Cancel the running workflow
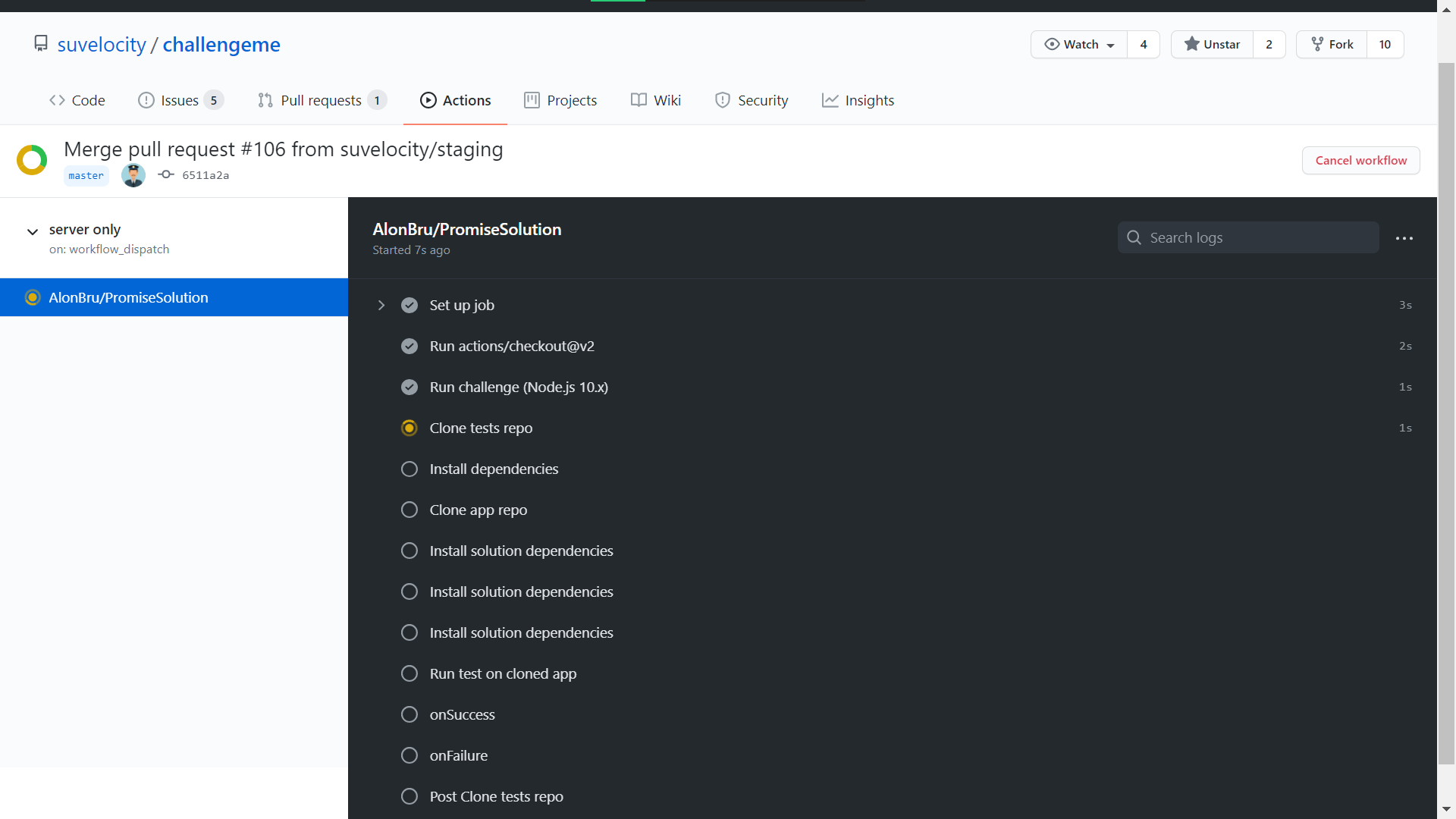Screen dimensions: 1456x819 click(1360, 160)
